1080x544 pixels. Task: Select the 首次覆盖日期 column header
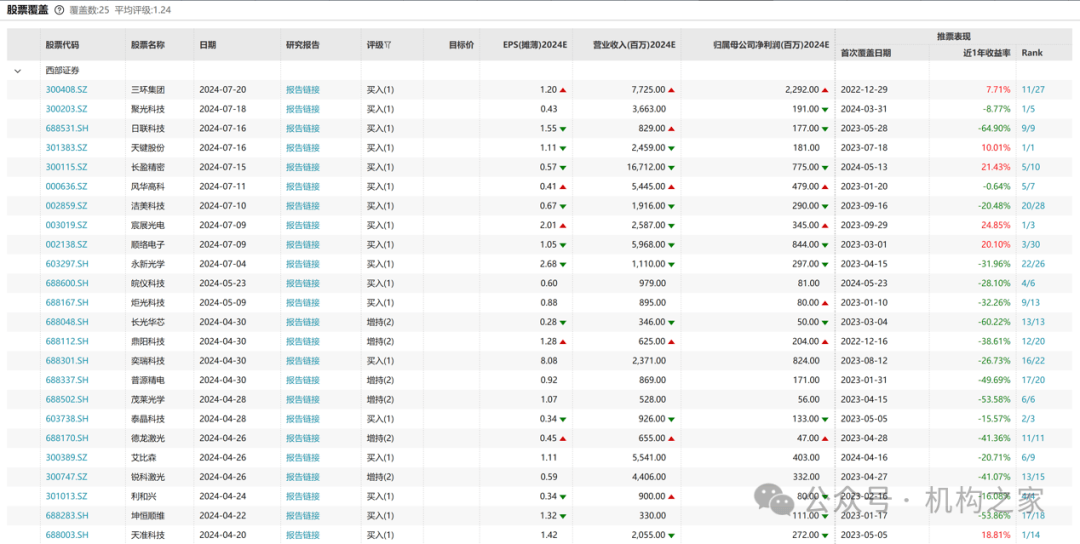865,53
